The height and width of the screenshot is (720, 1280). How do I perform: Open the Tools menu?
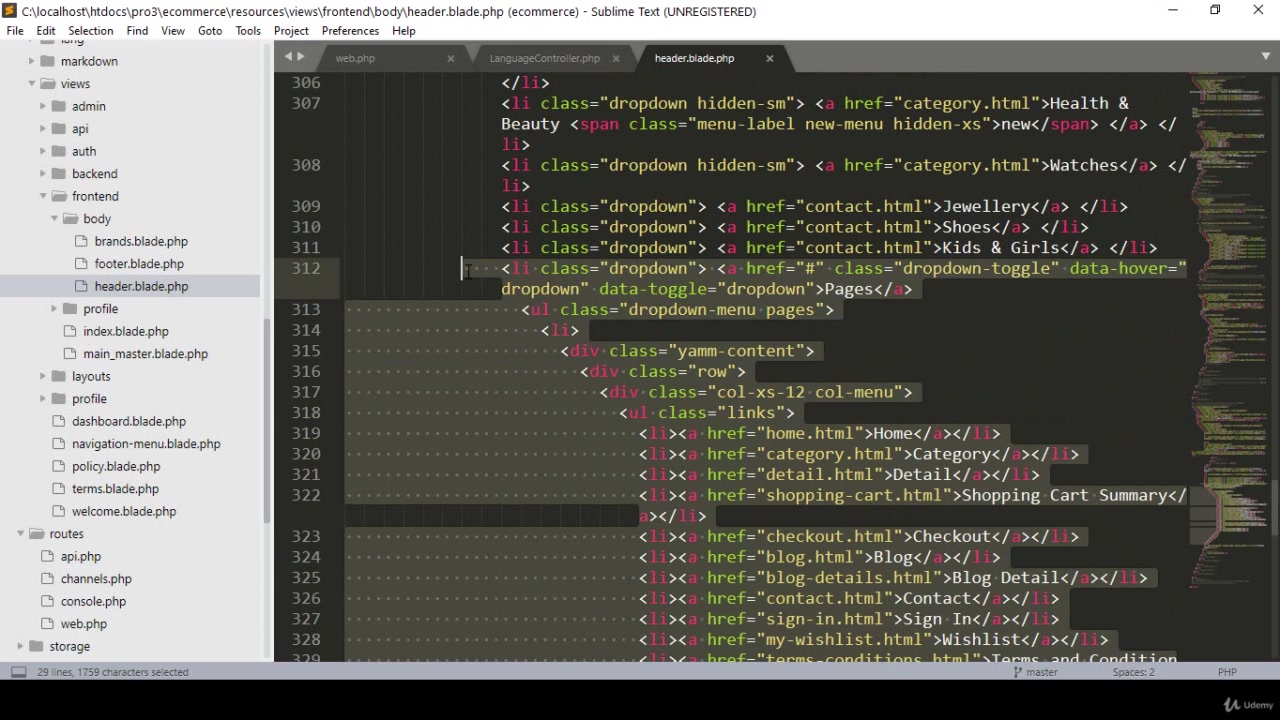coord(248,31)
